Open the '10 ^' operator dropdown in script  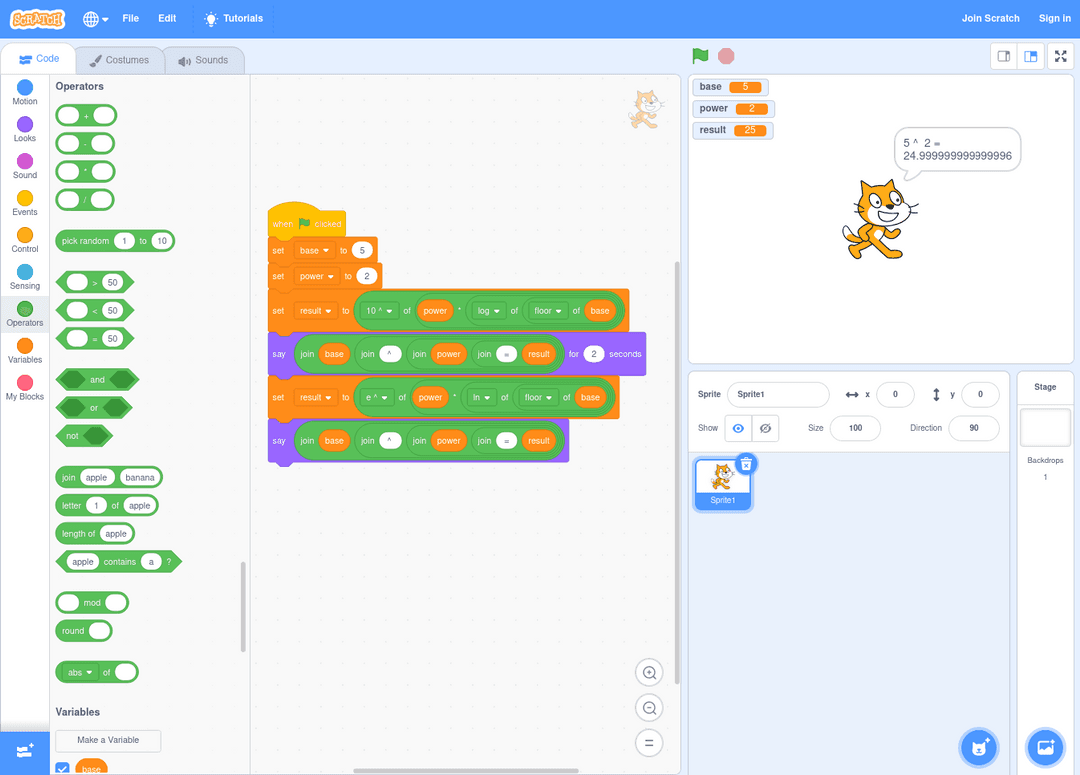point(381,311)
